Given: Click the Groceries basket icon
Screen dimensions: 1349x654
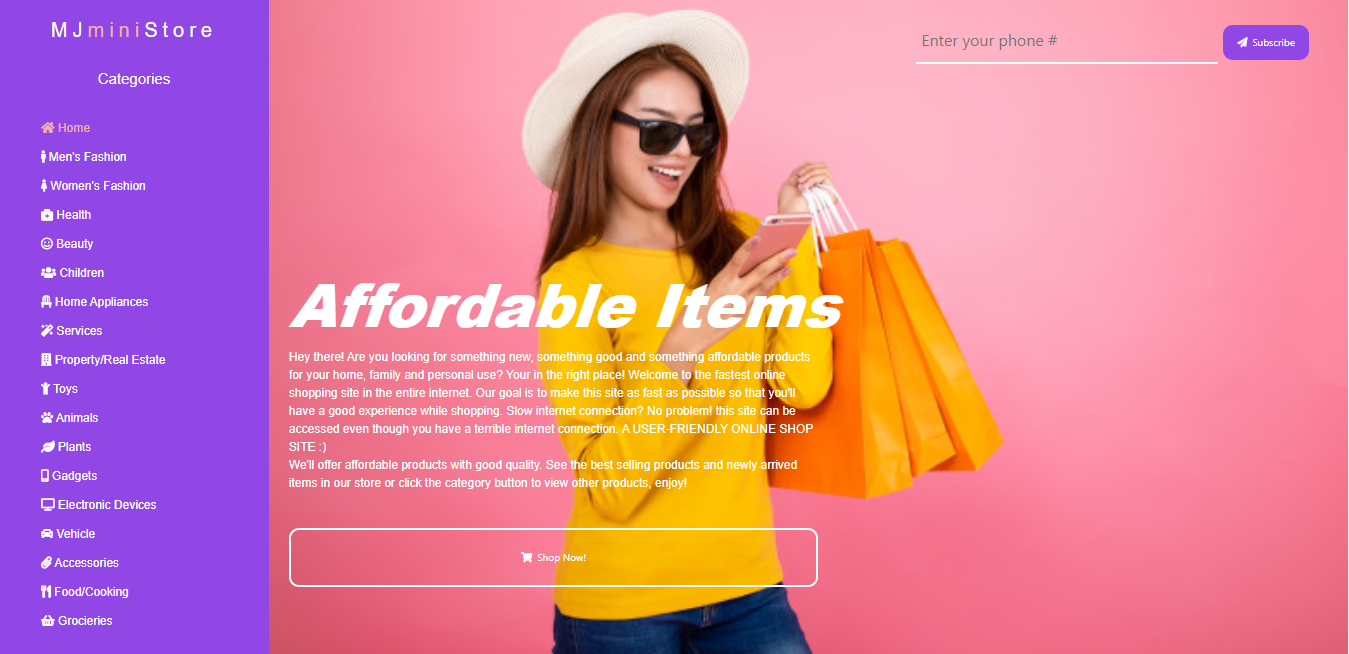Looking at the screenshot, I should pos(47,621).
